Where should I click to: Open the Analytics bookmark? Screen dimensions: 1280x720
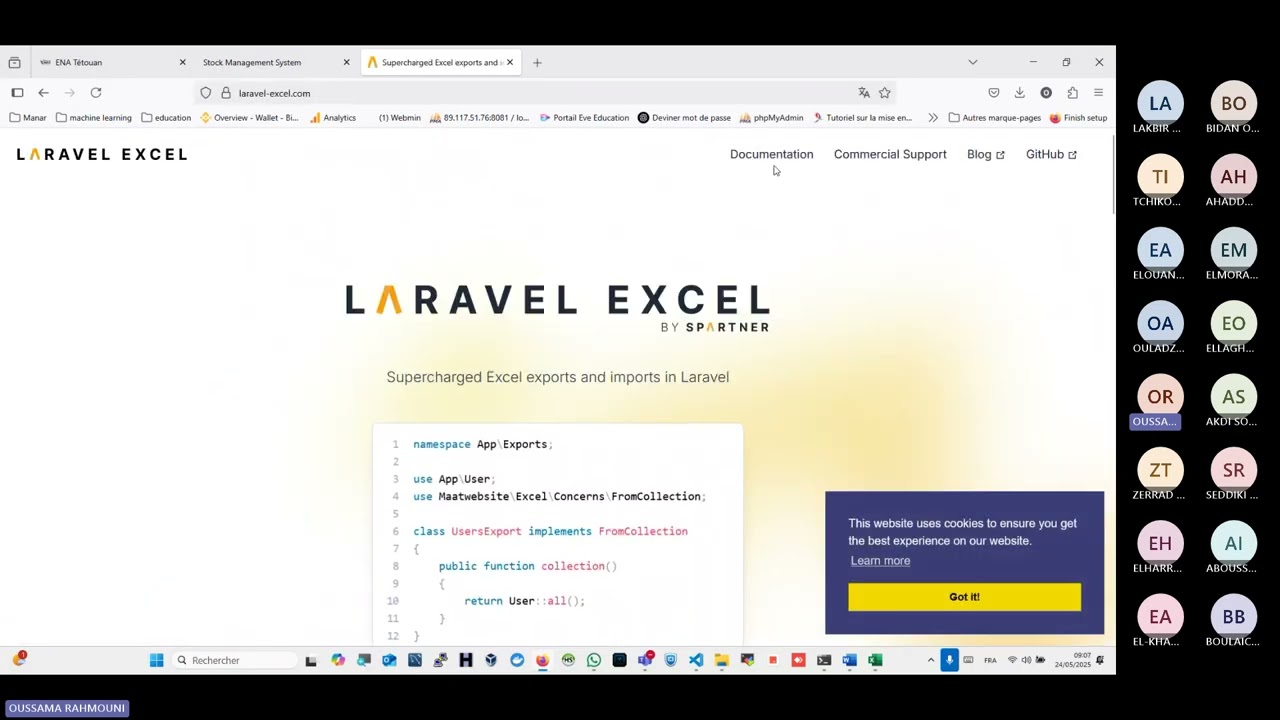click(333, 118)
